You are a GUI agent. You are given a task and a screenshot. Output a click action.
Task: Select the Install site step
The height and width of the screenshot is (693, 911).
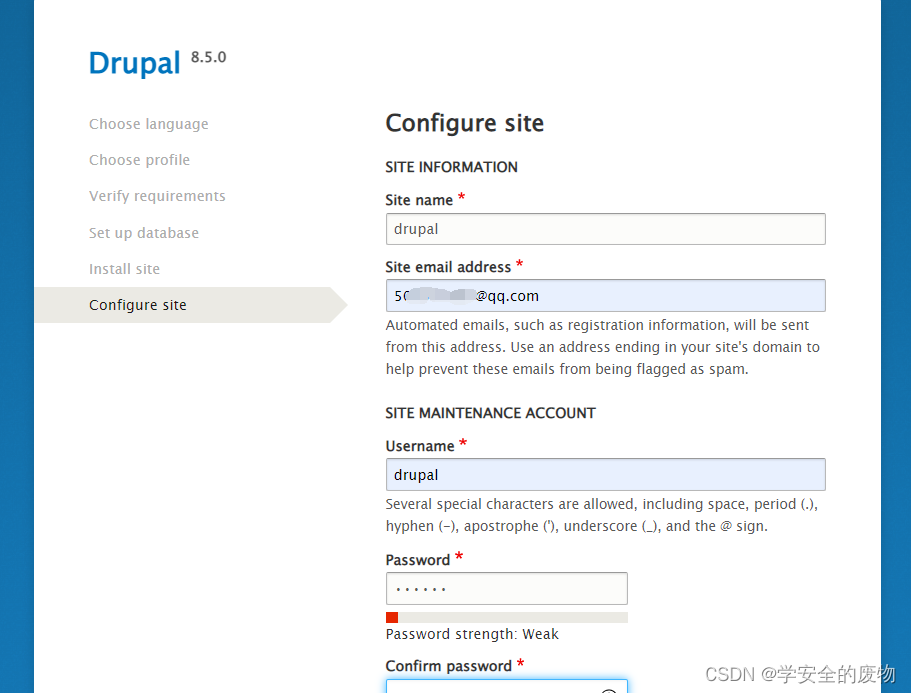click(x=124, y=268)
